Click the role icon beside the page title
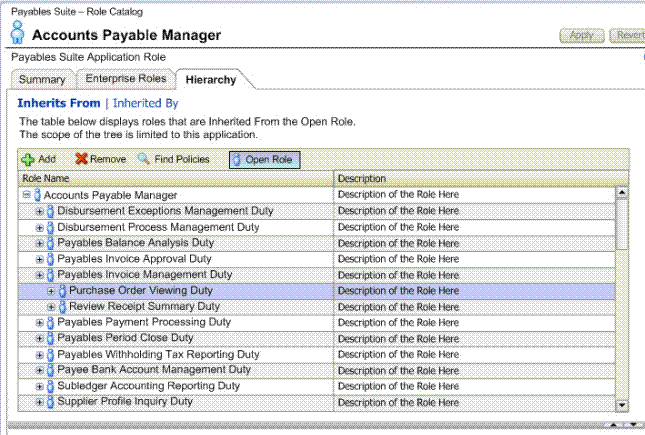 17,32
